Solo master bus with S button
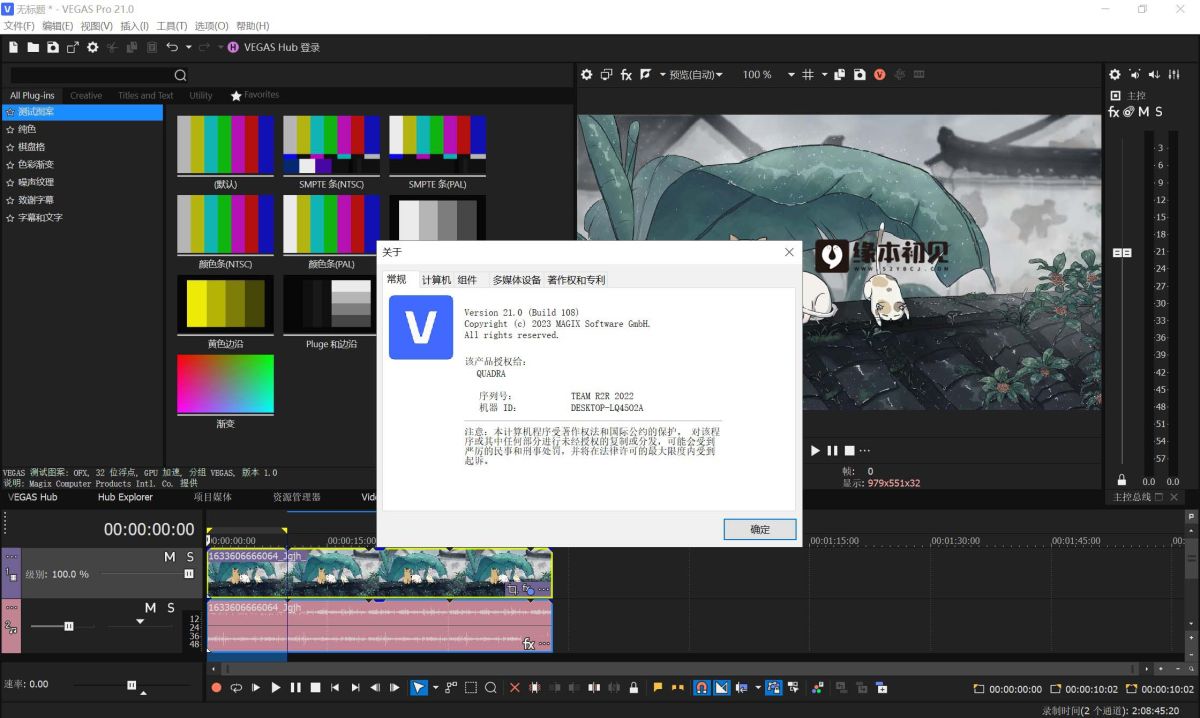The height and width of the screenshot is (718, 1200). [1160, 112]
